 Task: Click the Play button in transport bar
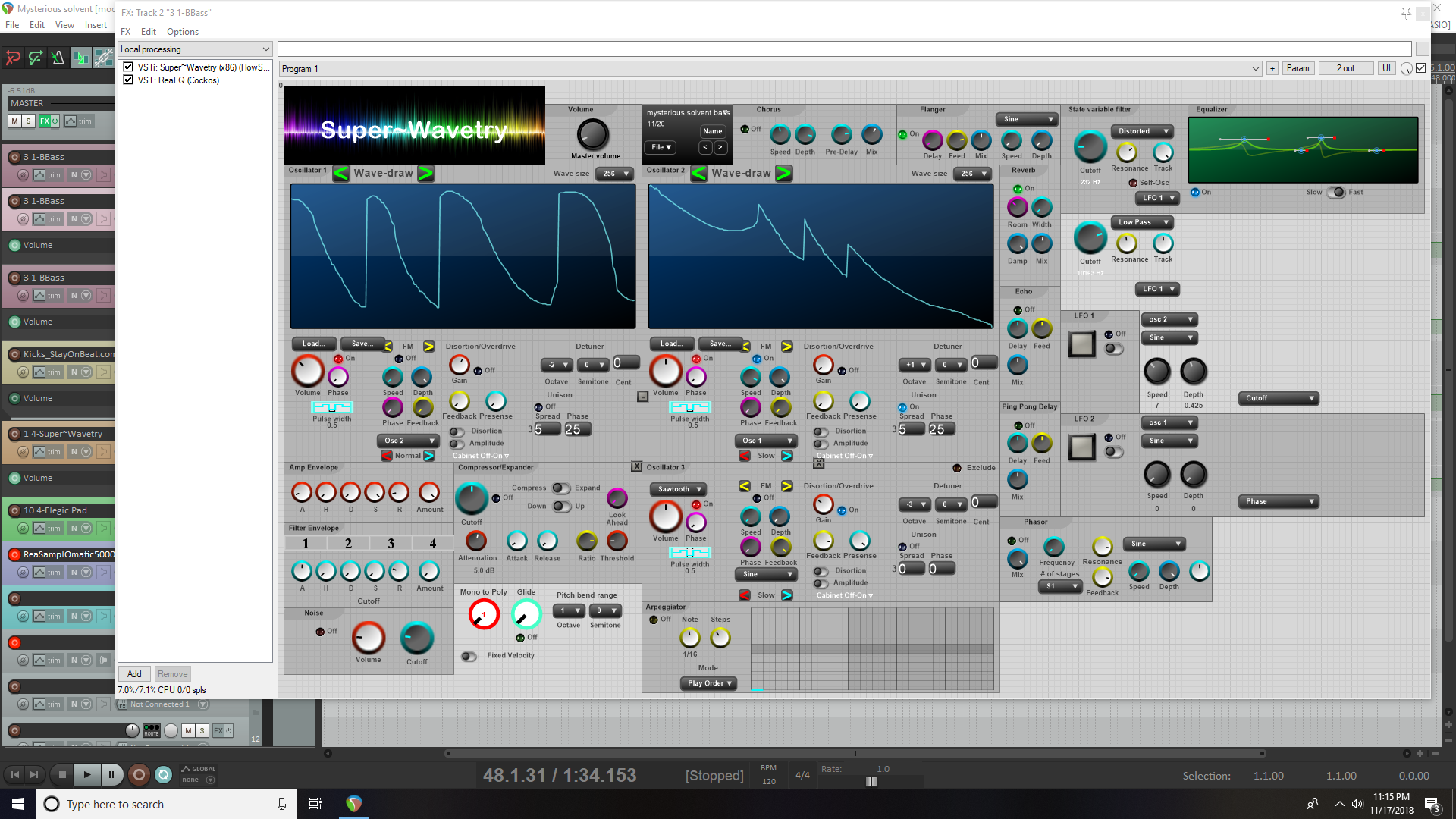coord(86,774)
